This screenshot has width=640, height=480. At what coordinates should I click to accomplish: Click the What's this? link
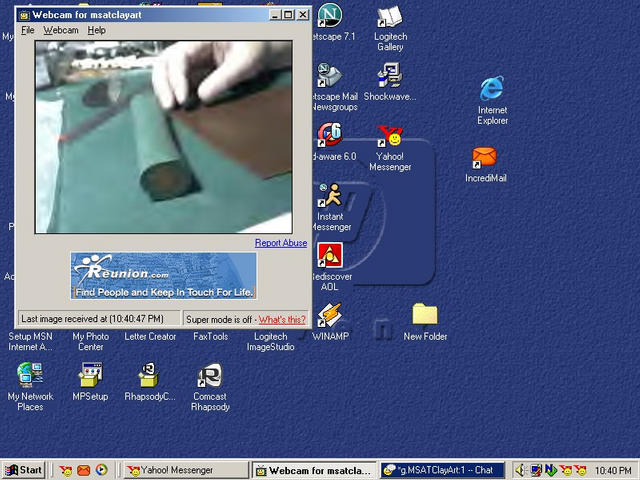click(282, 320)
